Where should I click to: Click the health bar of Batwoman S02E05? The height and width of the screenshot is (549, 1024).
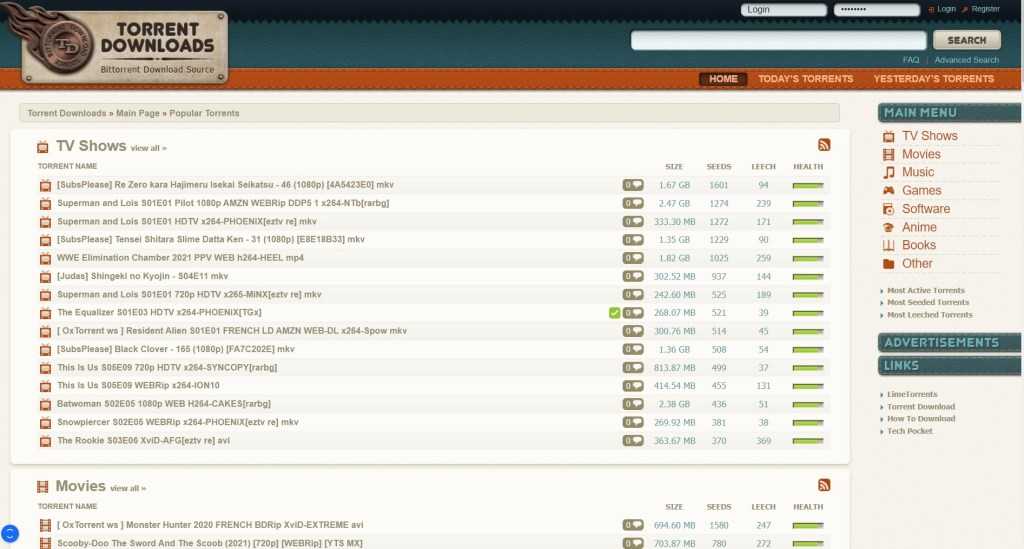click(x=807, y=404)
